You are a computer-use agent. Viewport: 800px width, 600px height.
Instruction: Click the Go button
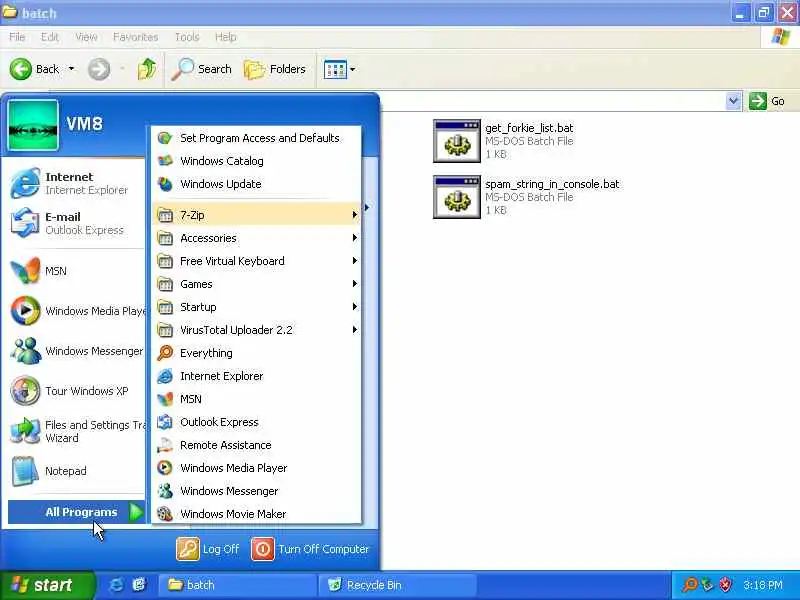[767, 101]
